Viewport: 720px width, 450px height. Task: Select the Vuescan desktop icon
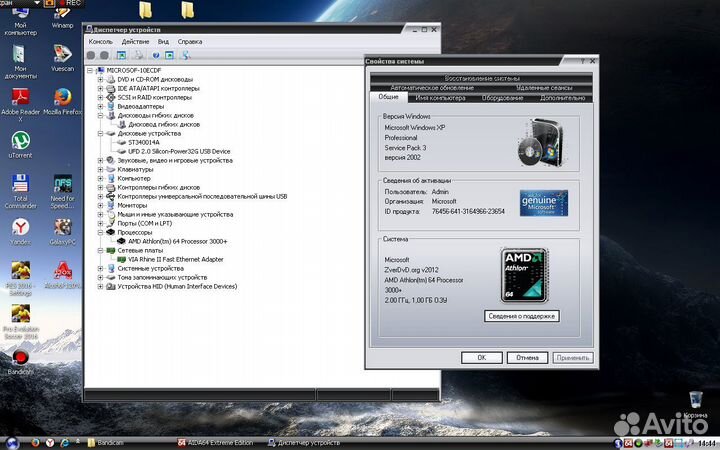point(62,58)
